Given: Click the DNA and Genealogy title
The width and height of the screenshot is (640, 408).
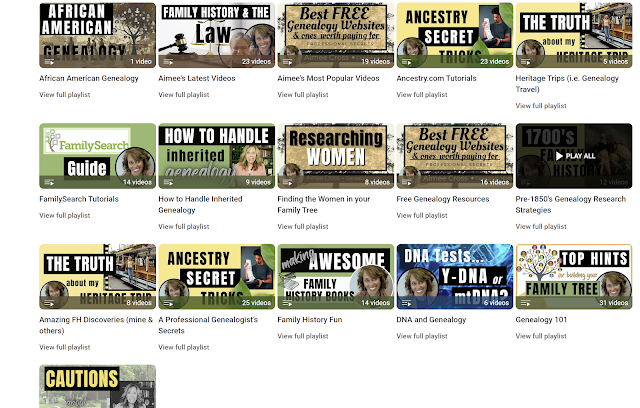Looking at the screenshot, I should click(x=431, y=320).
